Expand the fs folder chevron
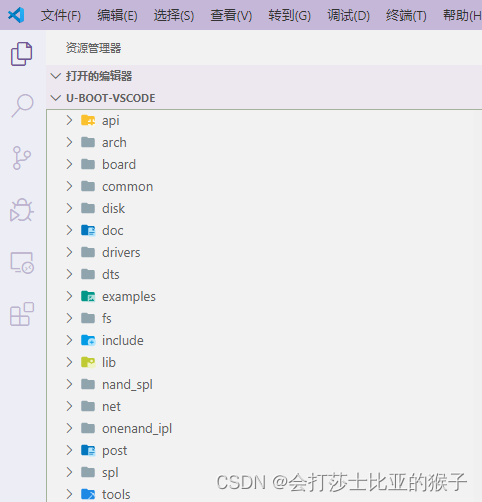482x502 pixels. [x=69, y=318]
